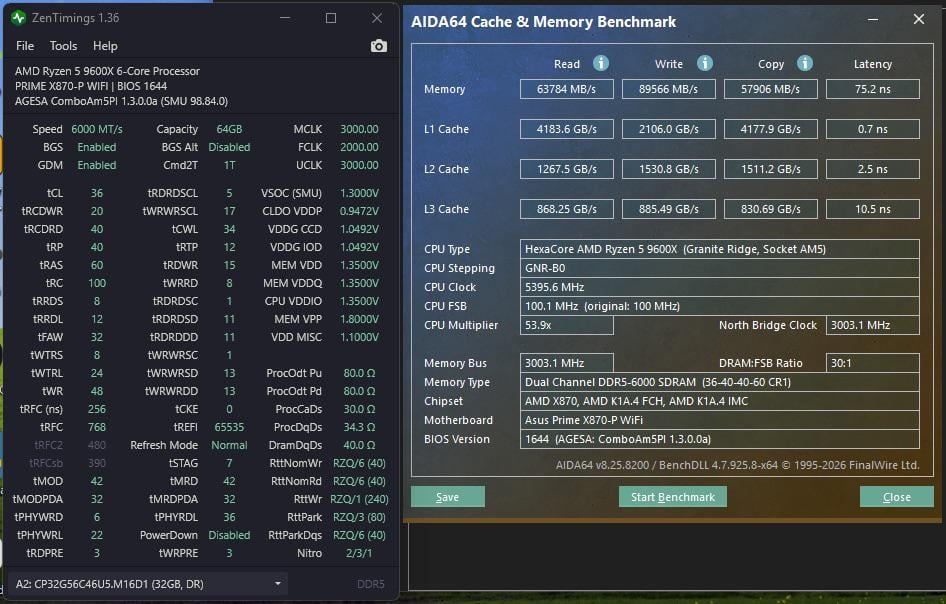
Task: Select the Memory Latency 75.2 ns field
Action: point(872,89)
